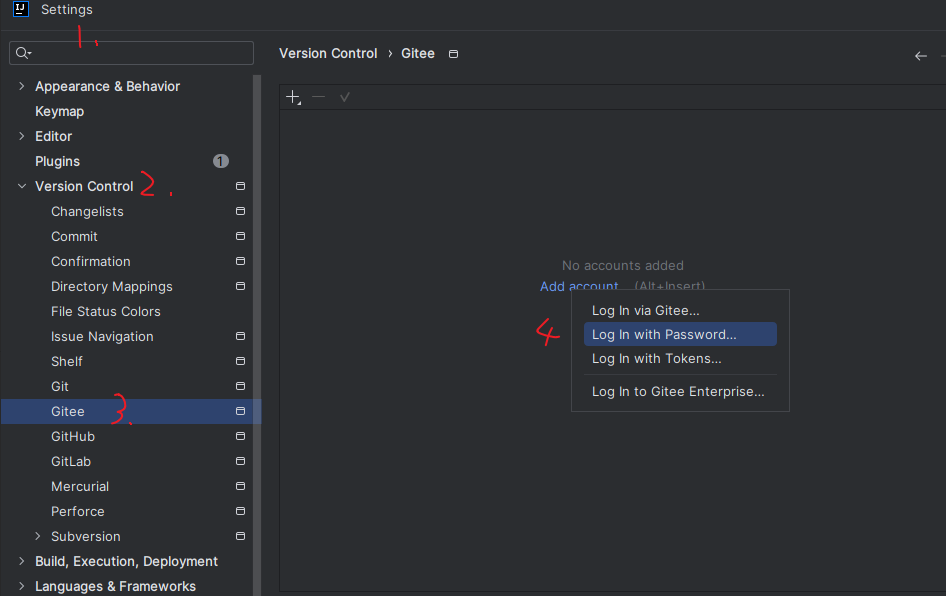Viewport: 946px width, 596px height.
Task: Select the Version Control label
Action: click(x=84, y=186)
